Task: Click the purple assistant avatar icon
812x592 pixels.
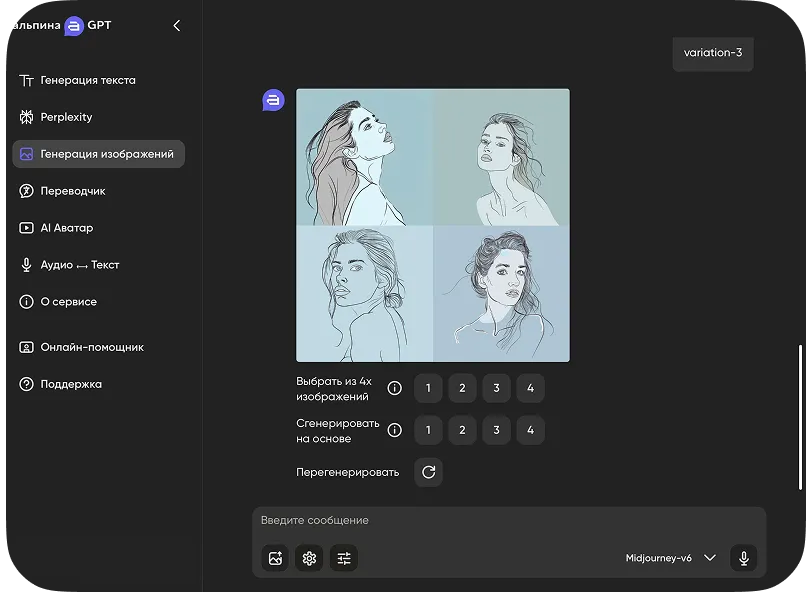Action: point(274,100)
